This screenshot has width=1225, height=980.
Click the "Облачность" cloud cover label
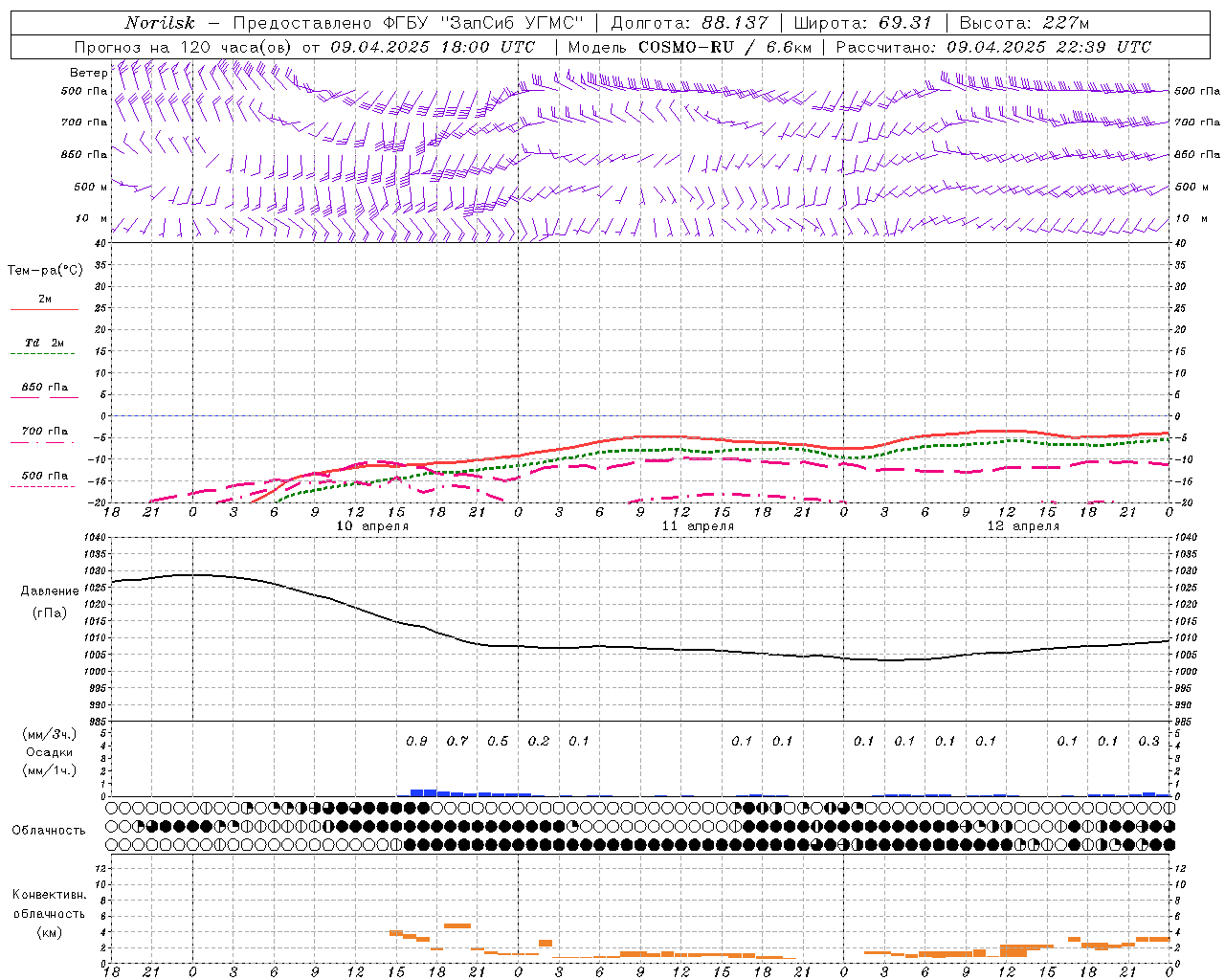coord(49,831)
